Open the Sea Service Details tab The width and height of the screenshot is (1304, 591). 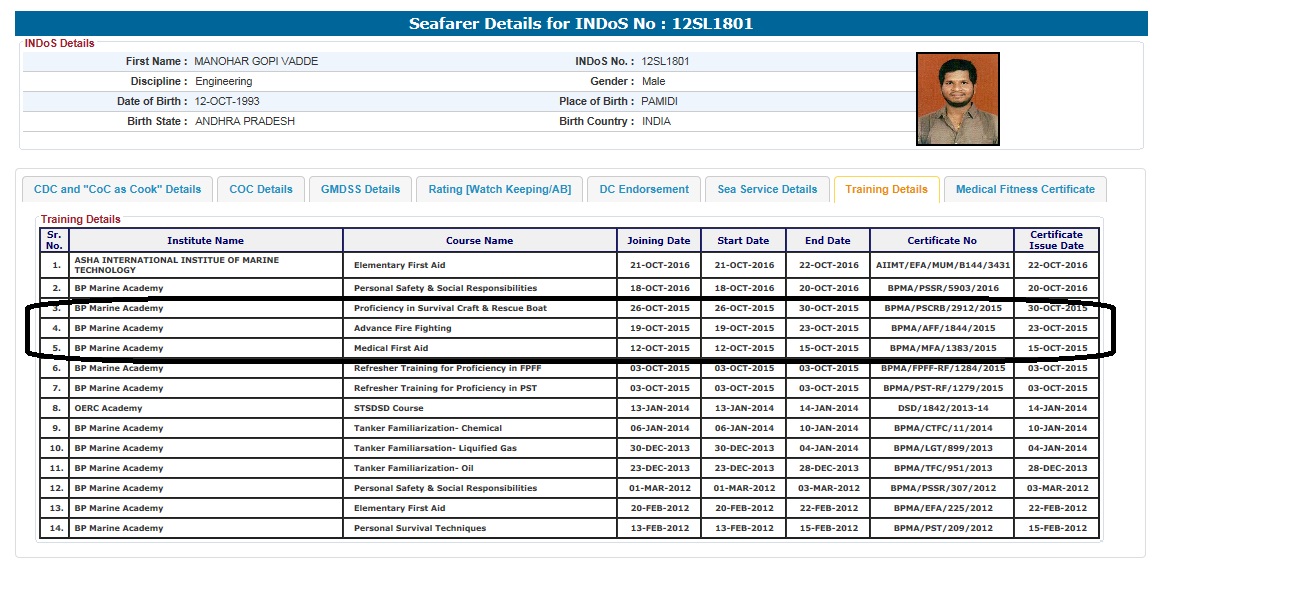click(x=767, y=189)
